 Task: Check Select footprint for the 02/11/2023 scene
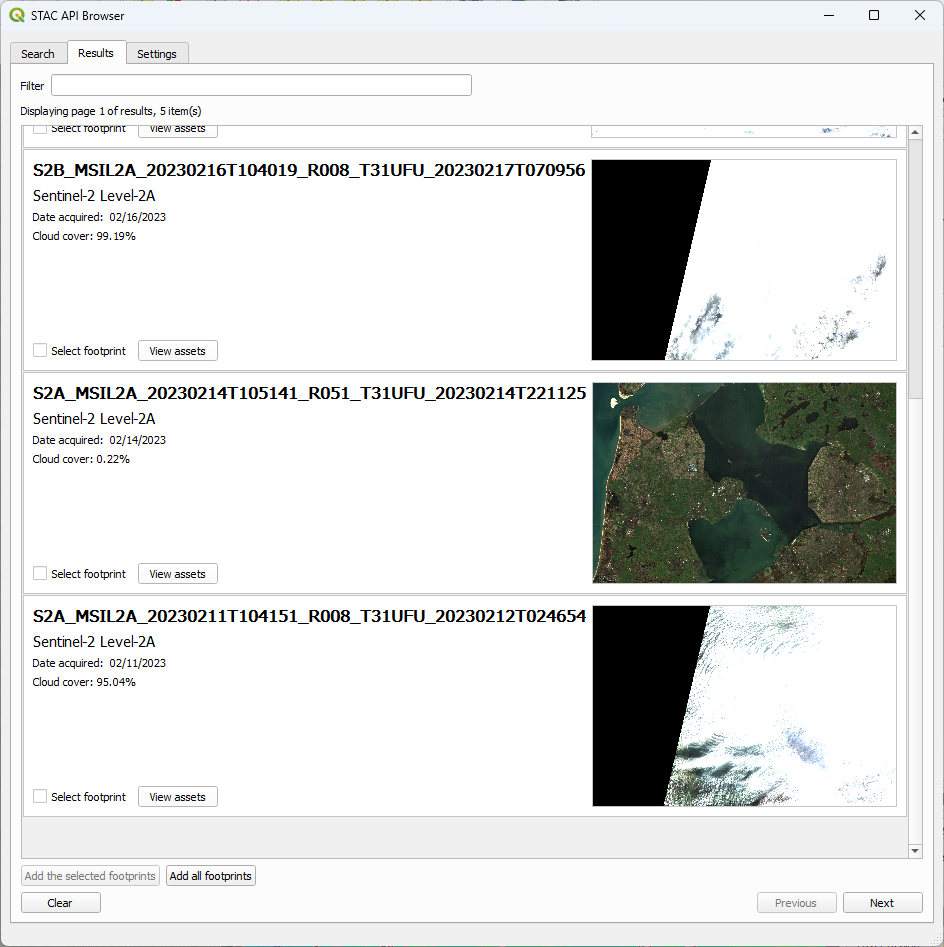point(39,796)
